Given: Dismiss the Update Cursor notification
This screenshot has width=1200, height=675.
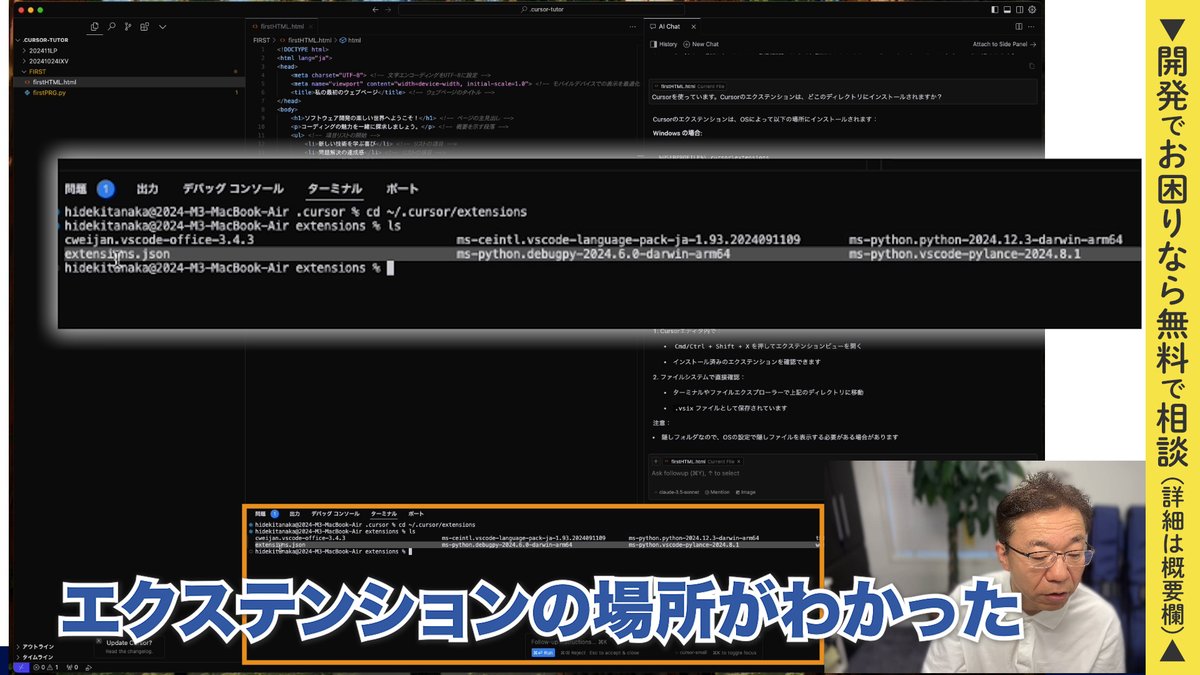Looking at the screenshot, I should click(x=100, y=641).
